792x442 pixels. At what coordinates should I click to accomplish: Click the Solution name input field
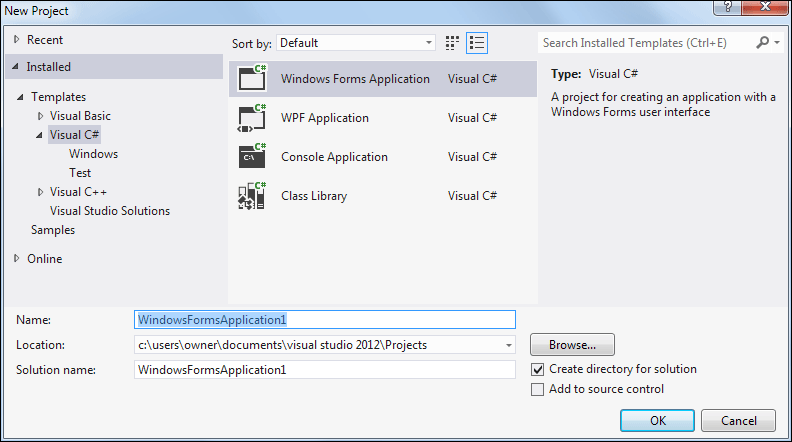[x=325, y=370]
